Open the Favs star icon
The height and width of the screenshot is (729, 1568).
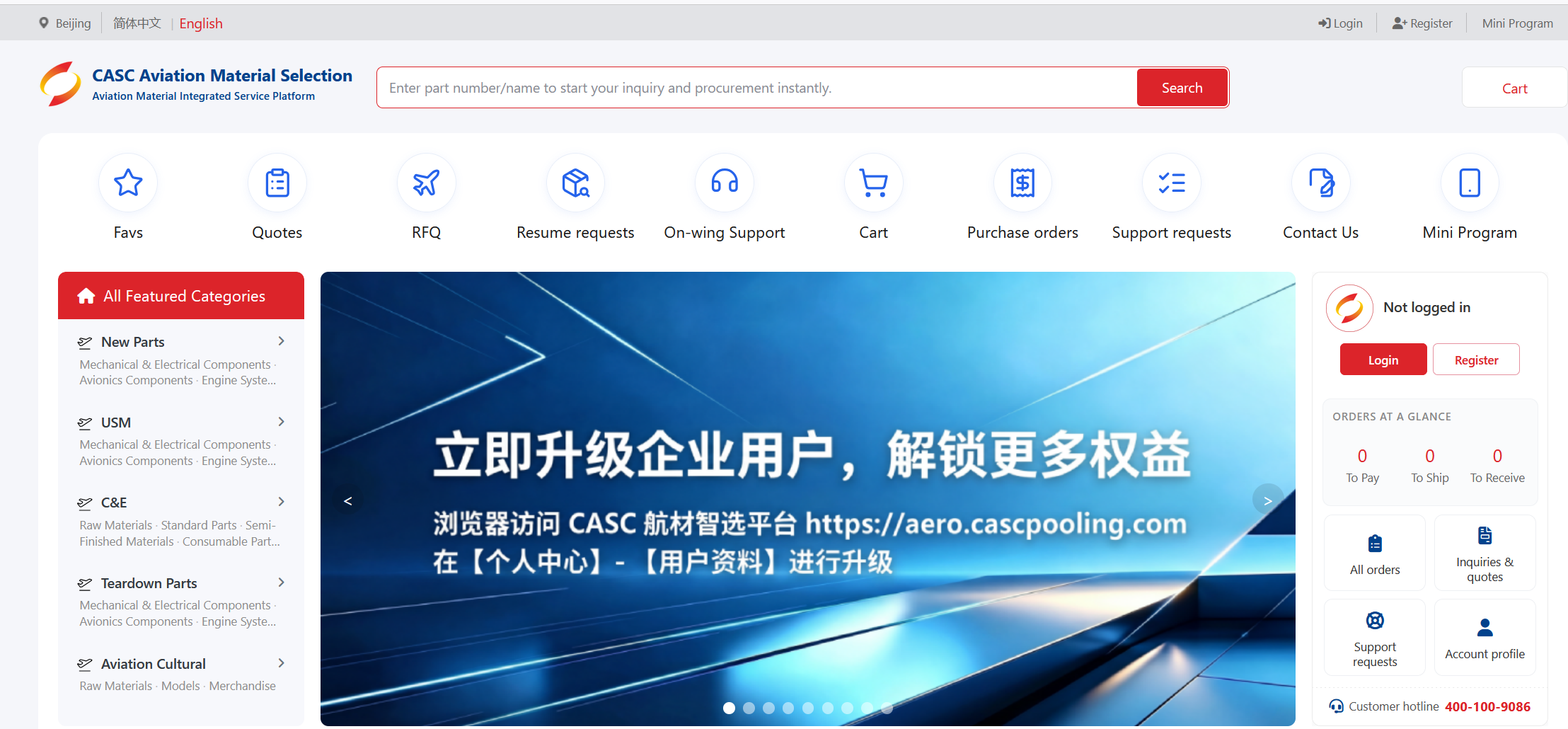[128, 183]
